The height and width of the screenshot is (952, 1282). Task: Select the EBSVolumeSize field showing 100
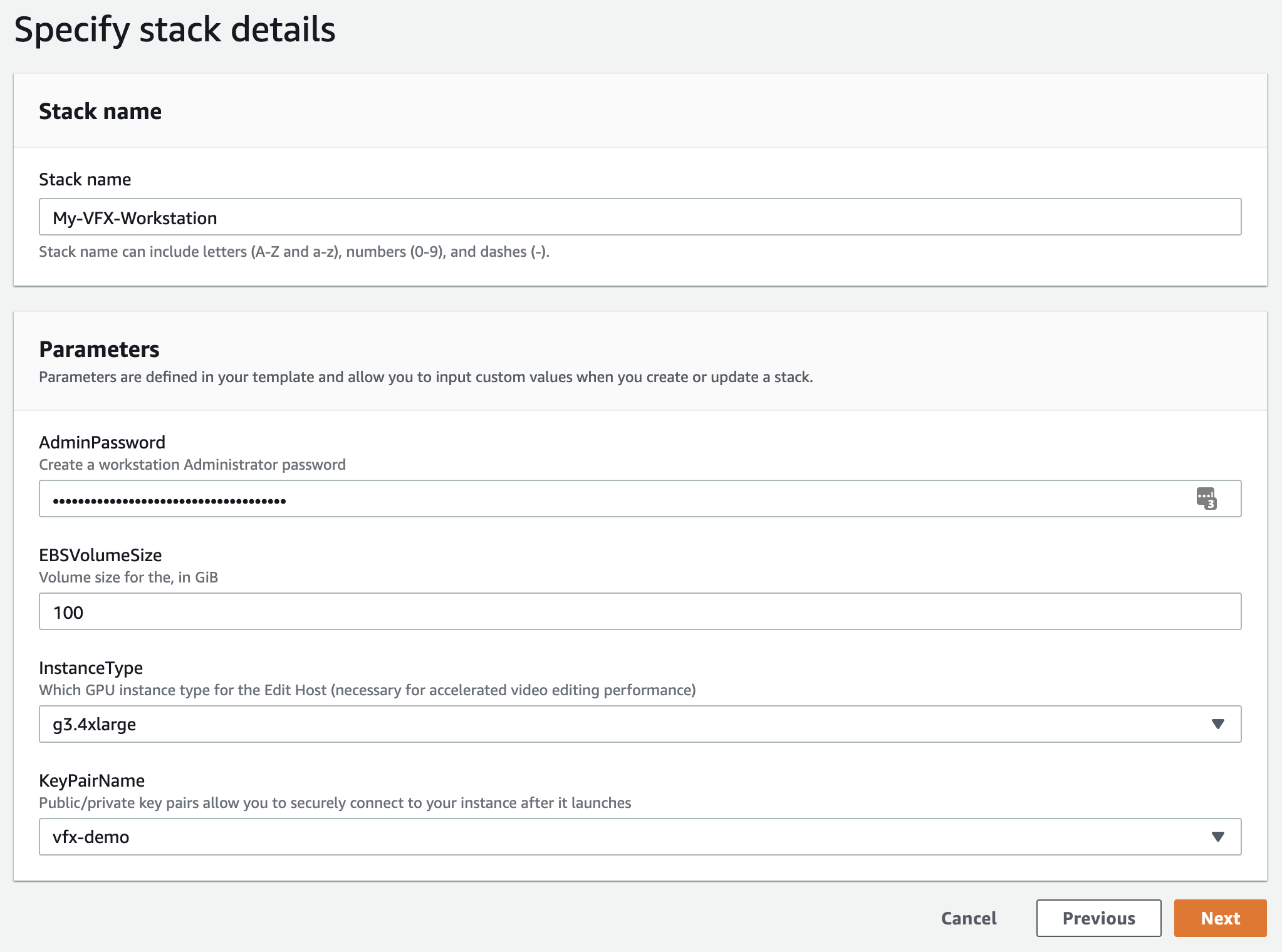click(x=639, y=612)
